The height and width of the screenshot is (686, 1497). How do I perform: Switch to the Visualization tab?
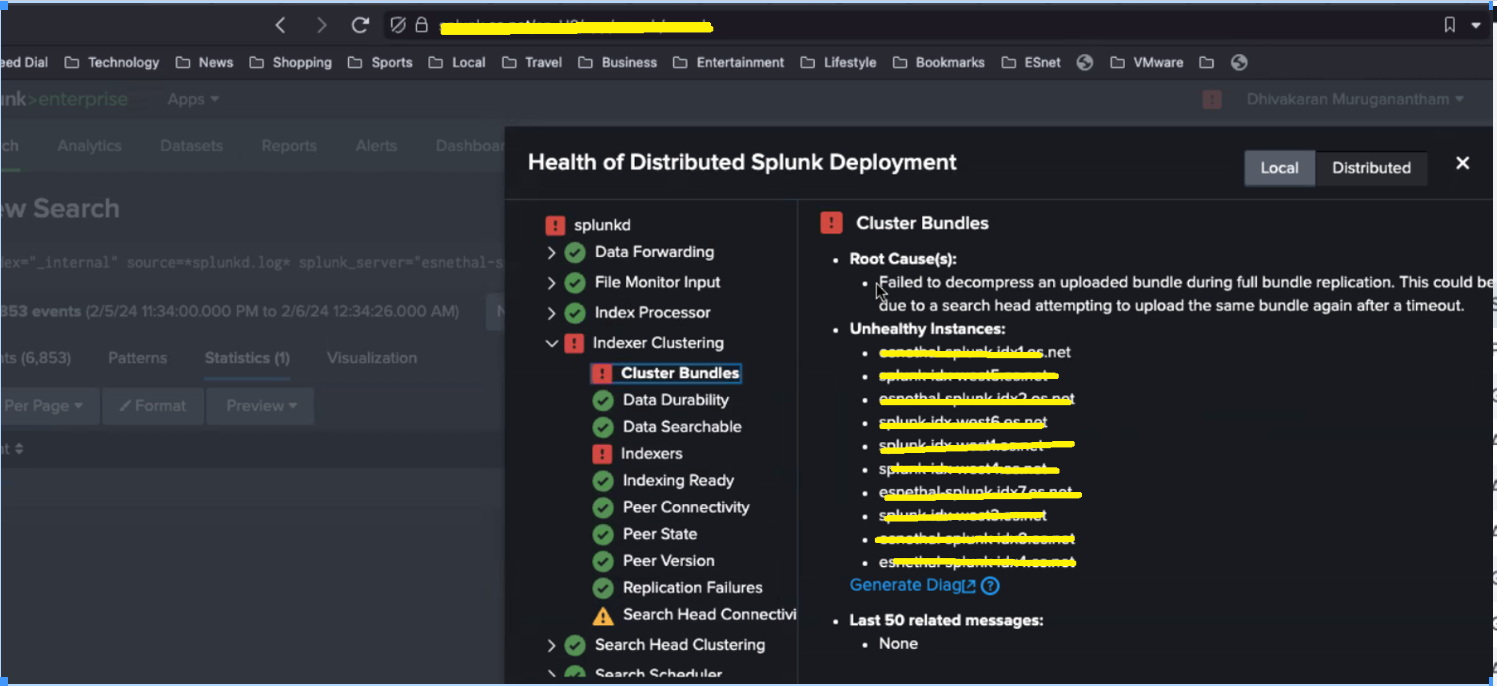(x=372, y=357)
